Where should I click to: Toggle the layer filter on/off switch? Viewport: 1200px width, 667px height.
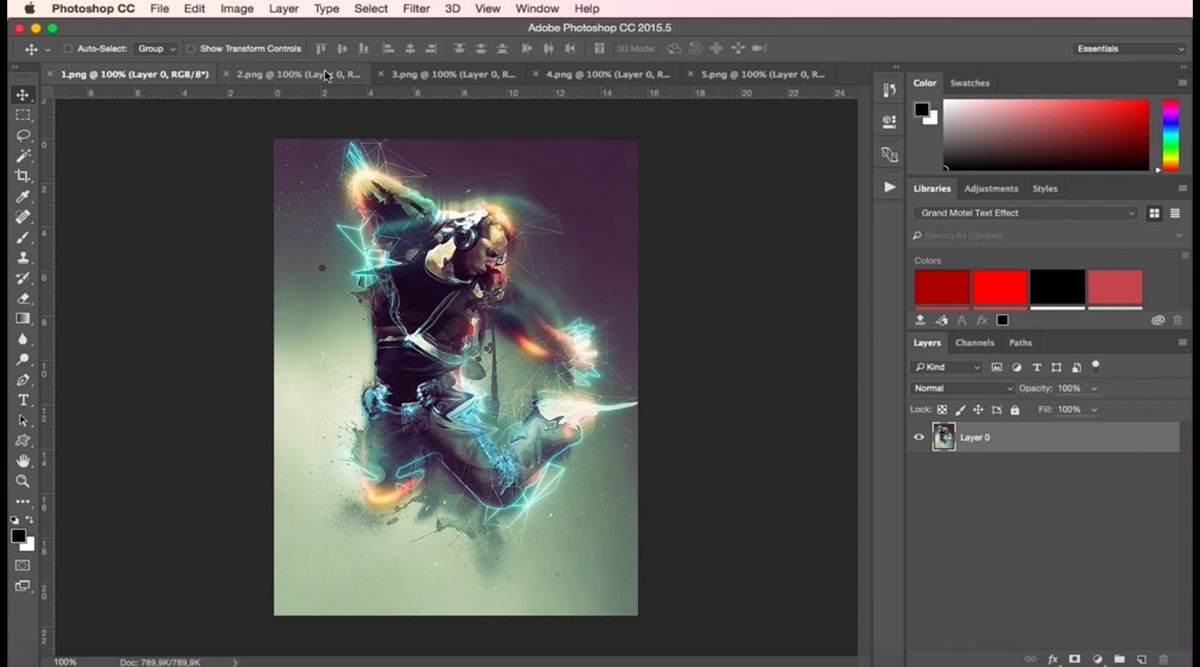click(1096, 366)
